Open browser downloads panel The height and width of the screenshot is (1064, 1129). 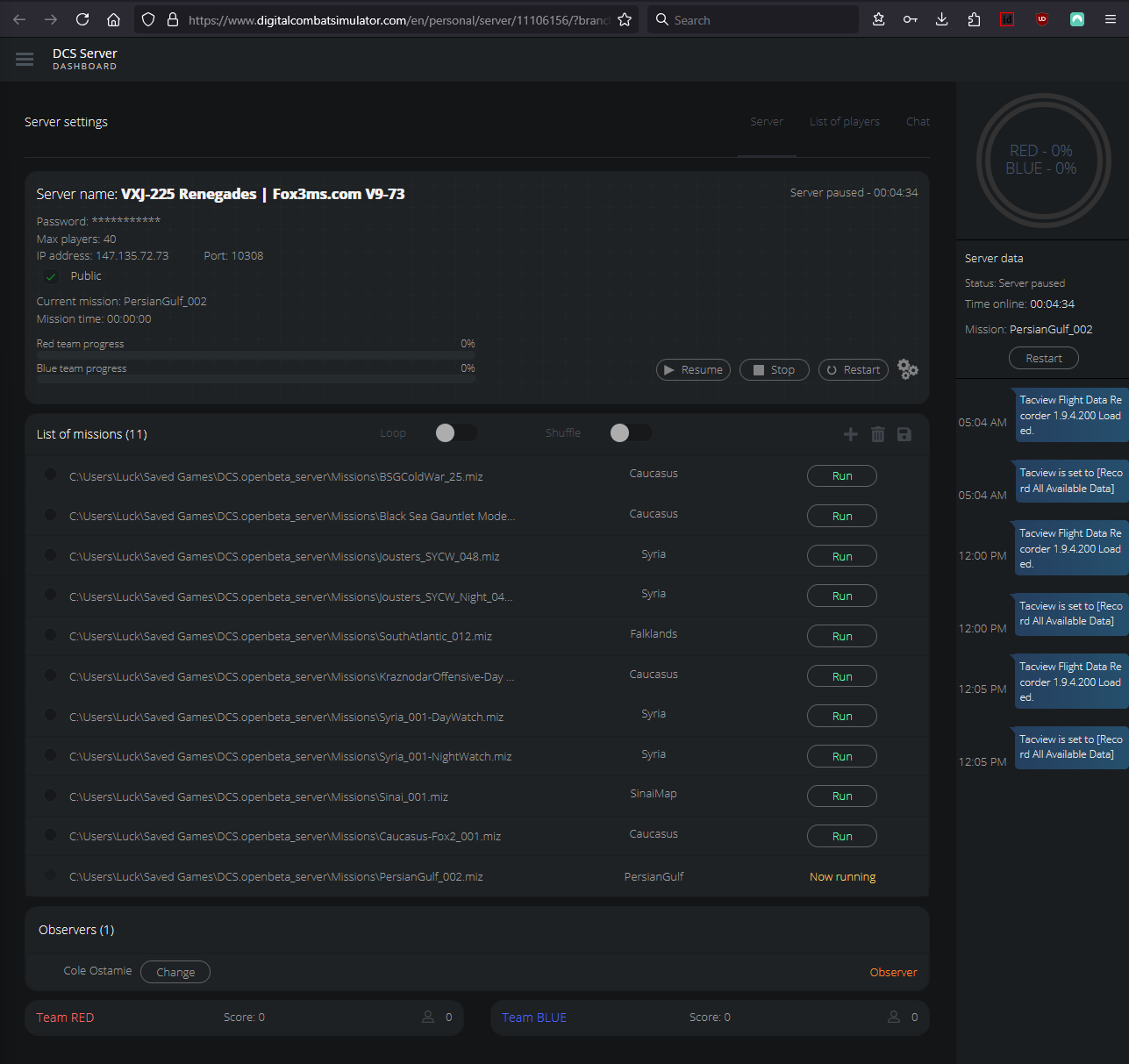942,19
